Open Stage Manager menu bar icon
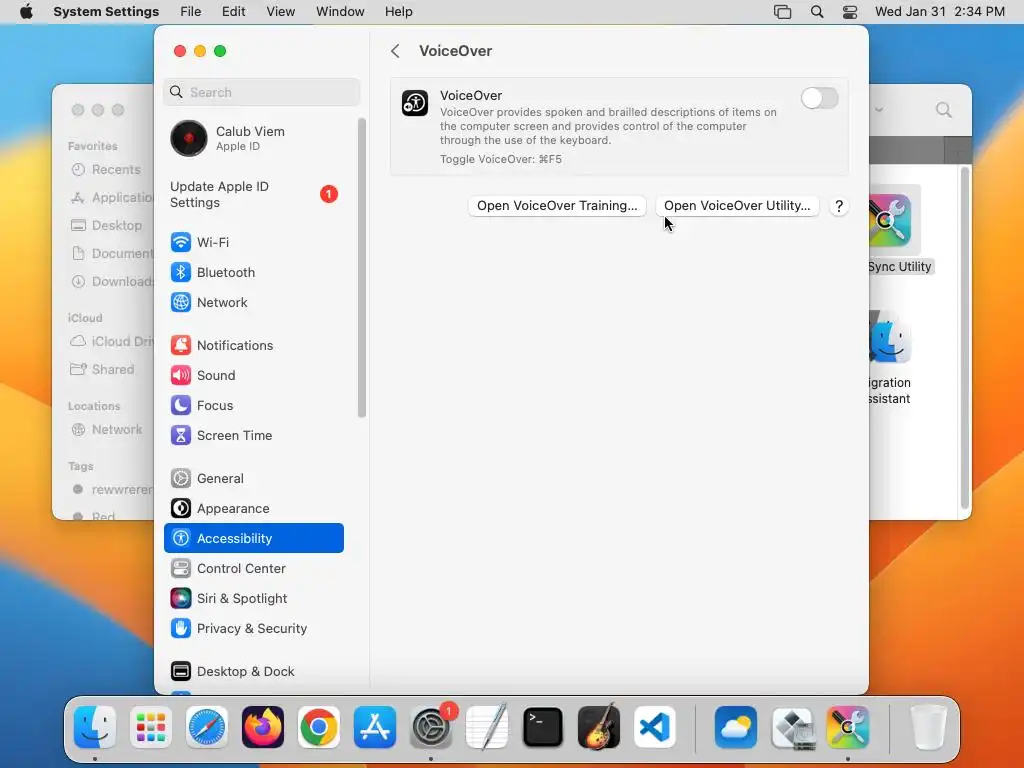The height and width of the screenshot is (768, 1024). coord(782,12)
